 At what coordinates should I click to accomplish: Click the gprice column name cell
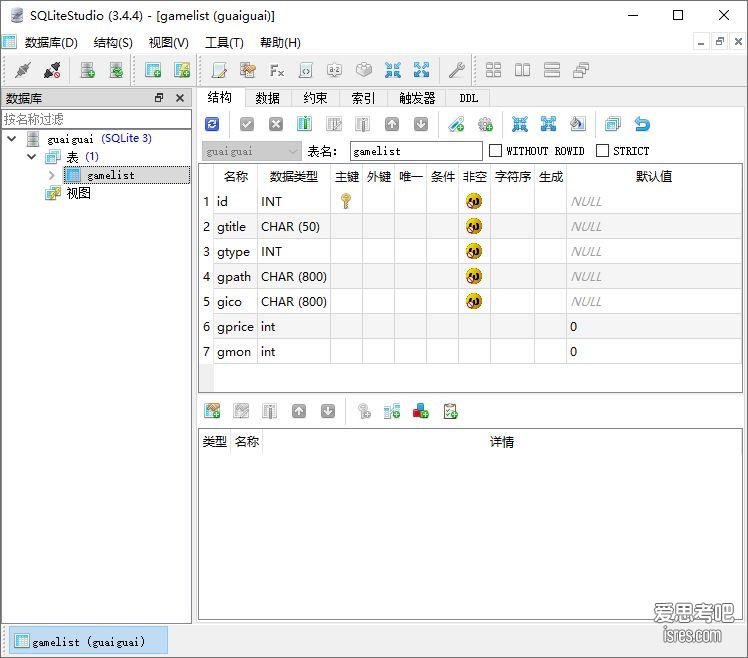[235, 327]
